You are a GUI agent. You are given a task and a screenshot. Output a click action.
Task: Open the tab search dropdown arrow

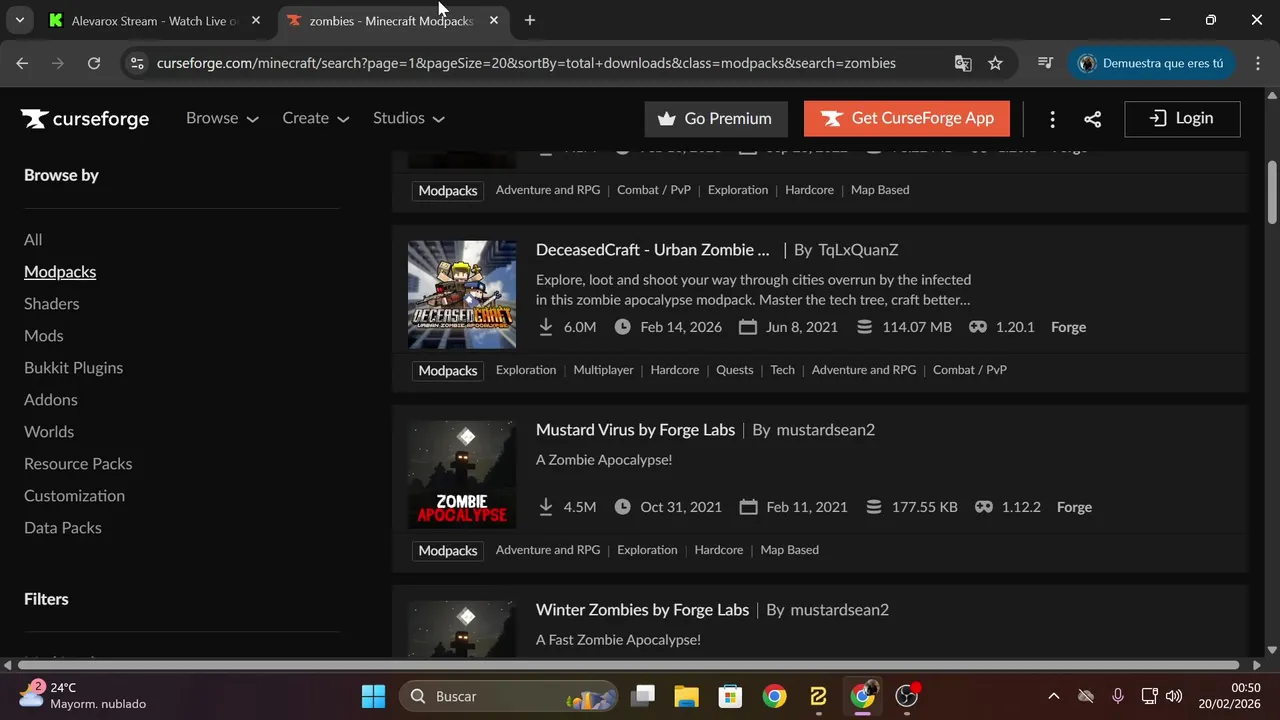20,20
